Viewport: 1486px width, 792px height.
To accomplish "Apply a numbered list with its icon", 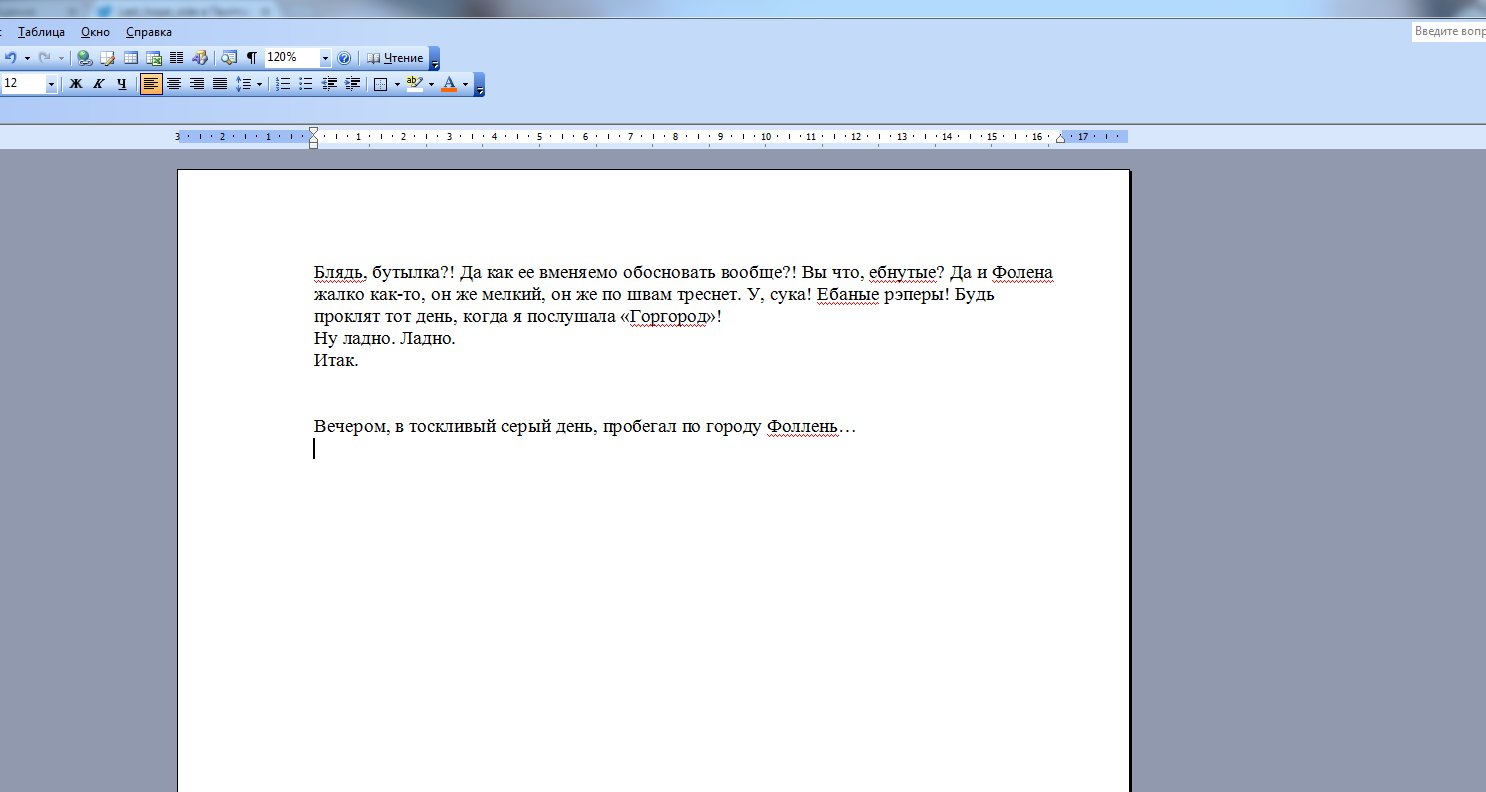I will tap(283, 84).
